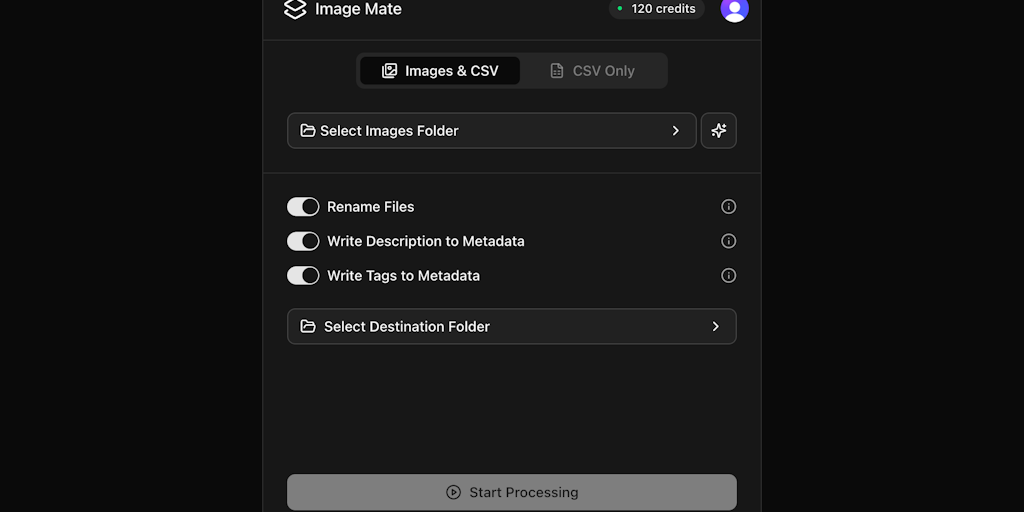Click the play icon in Start Processing
The width and height of the screenshot is (1024, 512).
coord(453,493)
